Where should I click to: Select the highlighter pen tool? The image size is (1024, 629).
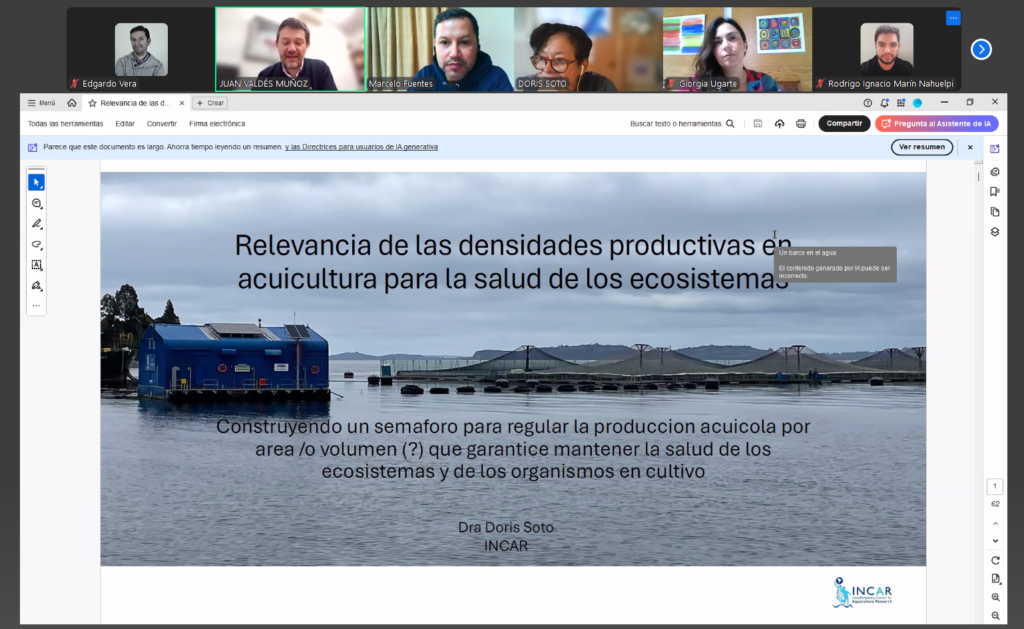36,224
